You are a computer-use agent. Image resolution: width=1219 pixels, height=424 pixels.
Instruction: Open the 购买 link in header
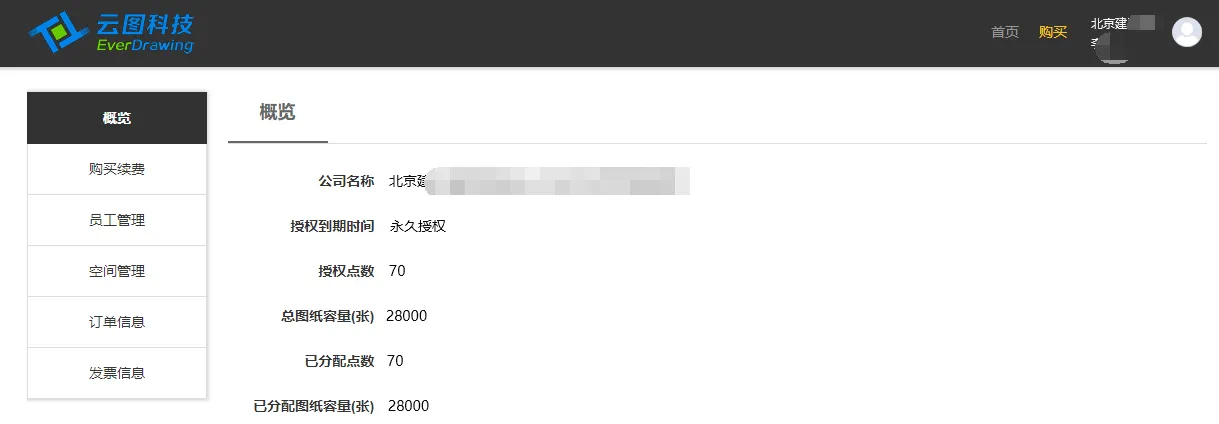click(1053, 32)
